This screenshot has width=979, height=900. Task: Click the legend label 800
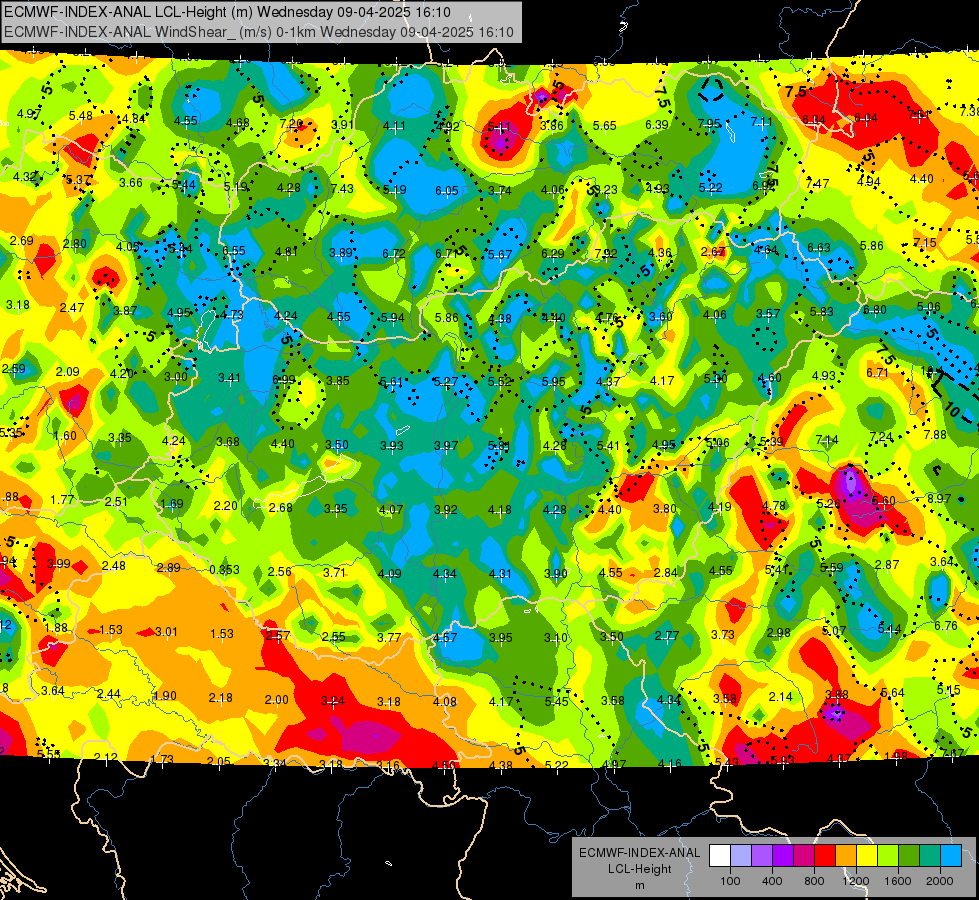814,881
